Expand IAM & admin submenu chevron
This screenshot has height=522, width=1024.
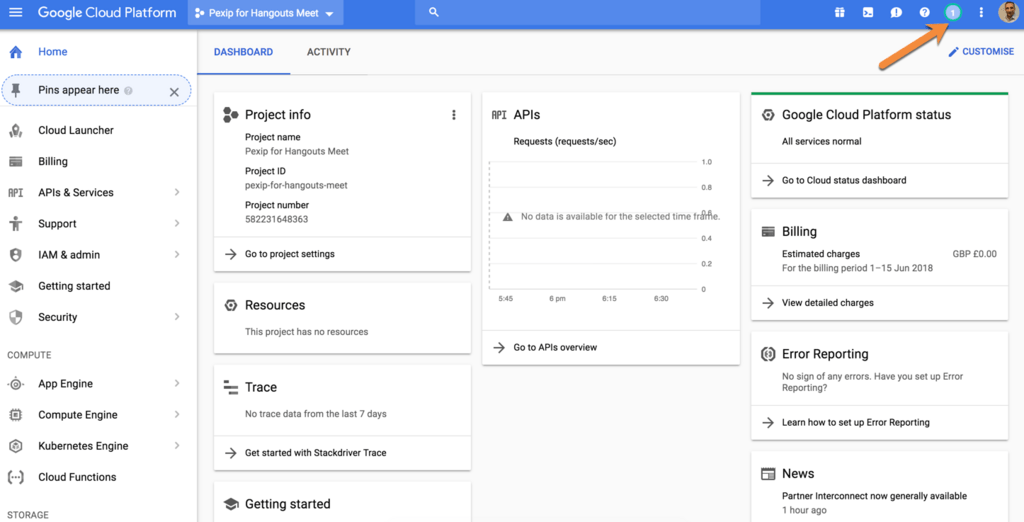tap(177, 254)
